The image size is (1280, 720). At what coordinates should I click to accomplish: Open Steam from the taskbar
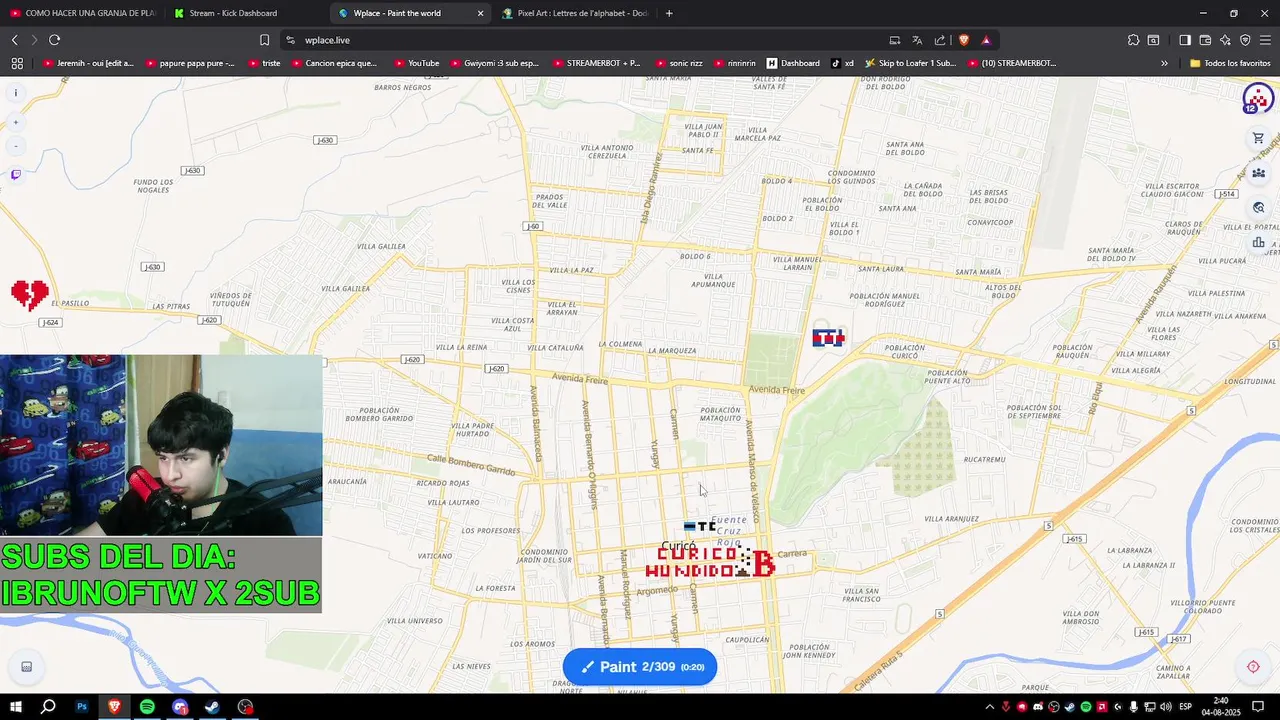coord(212,707)
